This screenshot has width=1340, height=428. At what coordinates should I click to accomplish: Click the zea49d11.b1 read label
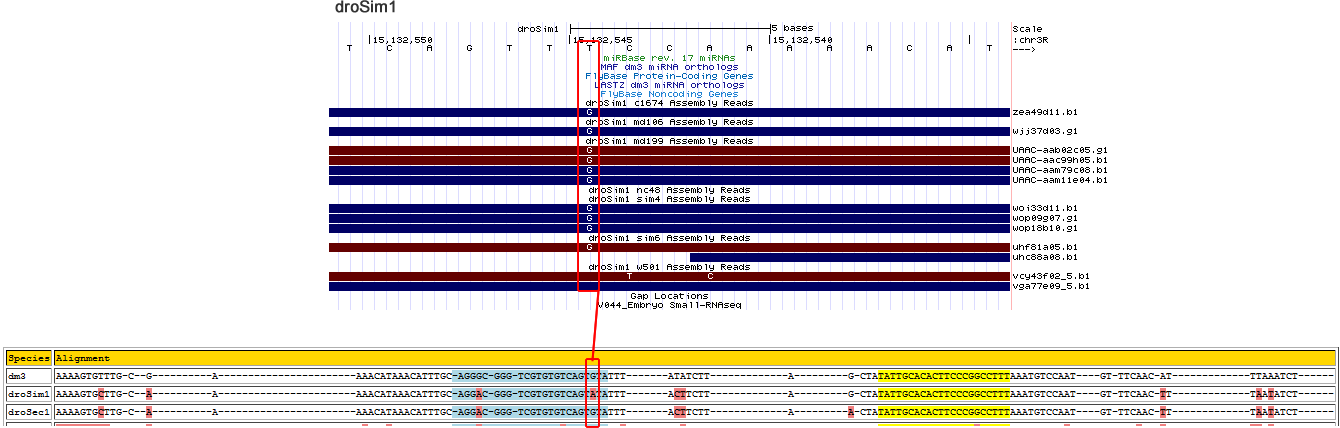point(1044,113)
